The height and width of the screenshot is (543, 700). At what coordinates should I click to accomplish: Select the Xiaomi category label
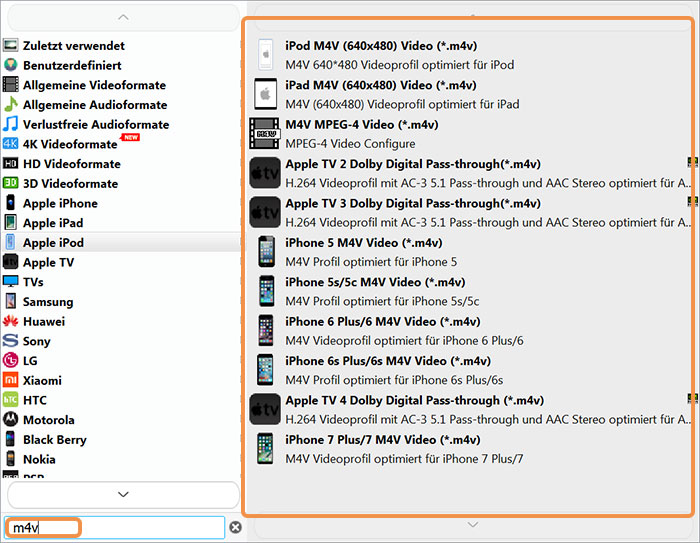click(42, 380)
